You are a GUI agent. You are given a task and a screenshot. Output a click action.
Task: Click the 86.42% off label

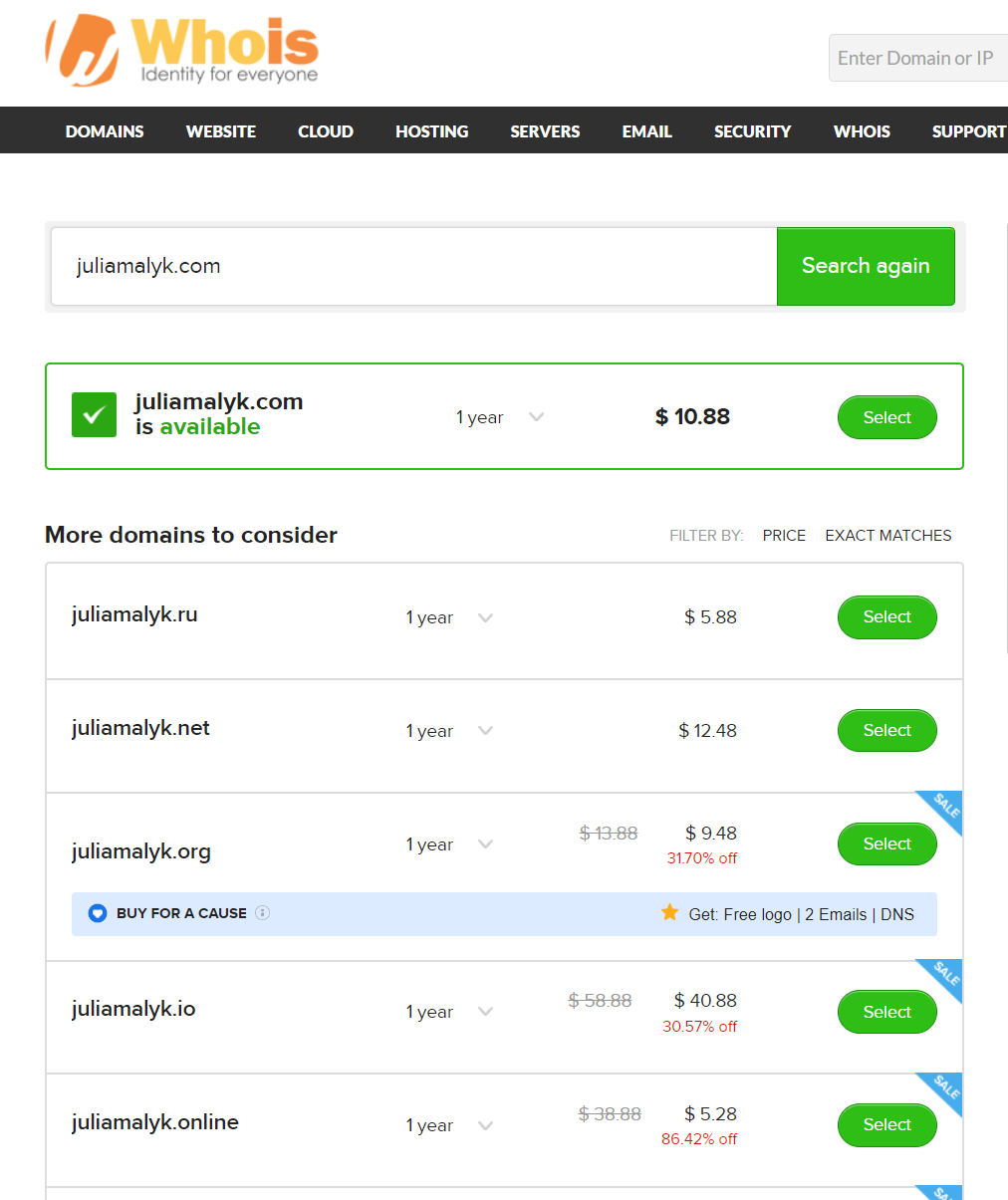point(699,1139)
